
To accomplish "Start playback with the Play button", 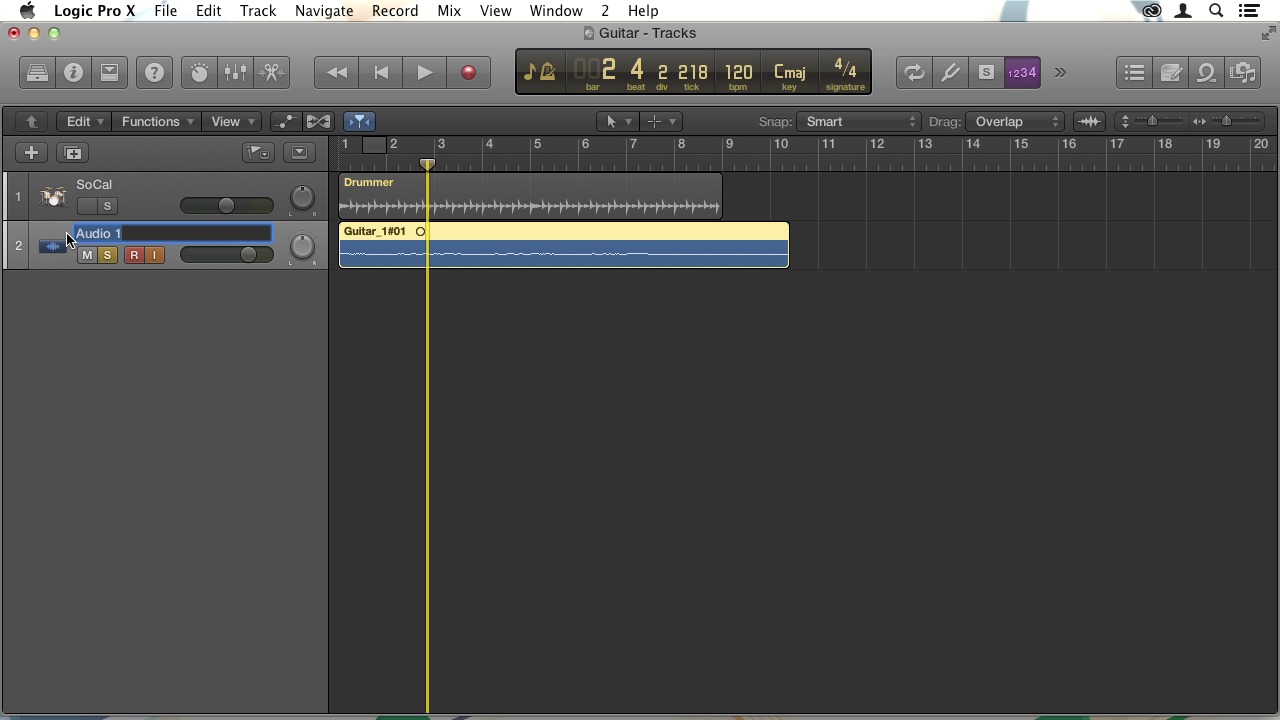I will click(x=424, y=73).
